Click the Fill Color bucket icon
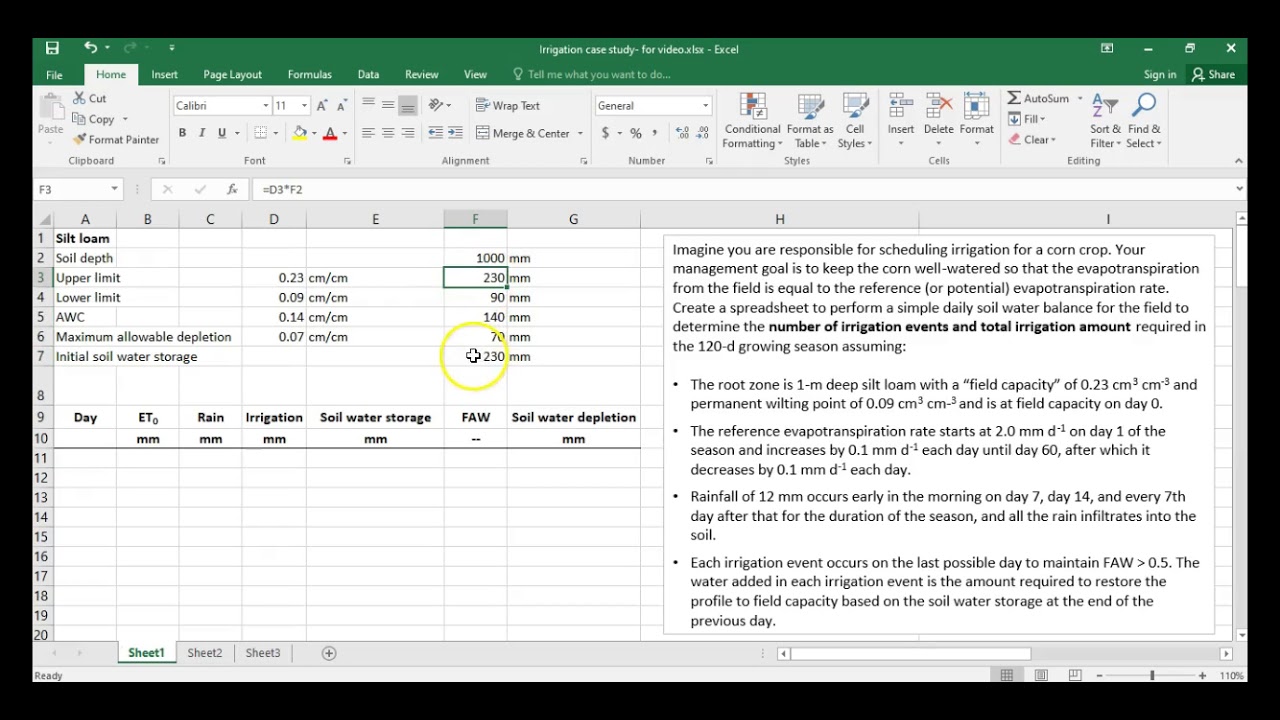This screenshot has width=1280, height=720. [x=299, y=133]
